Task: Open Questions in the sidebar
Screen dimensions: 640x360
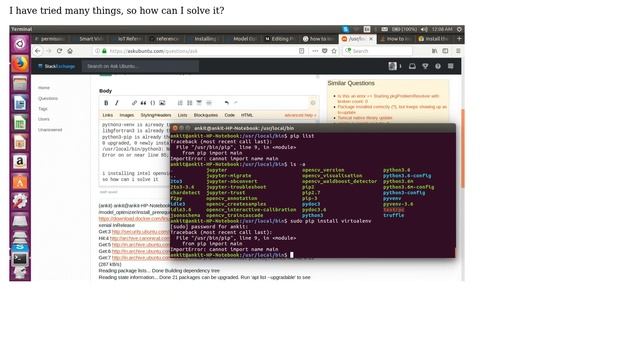Action: pos(48,98)
